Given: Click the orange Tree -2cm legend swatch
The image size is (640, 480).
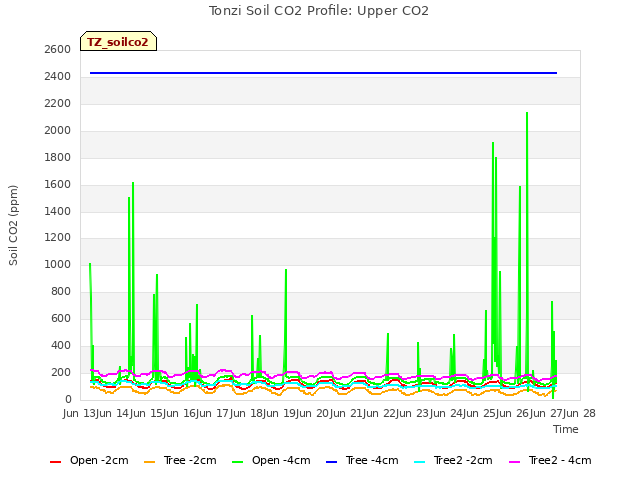Looking at the screenshot, I should coord(149,462).
